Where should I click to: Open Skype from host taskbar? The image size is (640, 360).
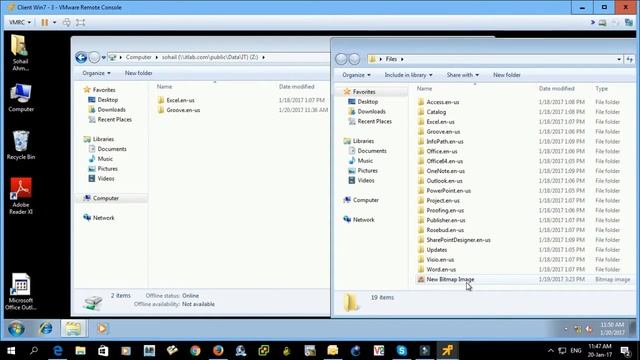pos(402,351)
